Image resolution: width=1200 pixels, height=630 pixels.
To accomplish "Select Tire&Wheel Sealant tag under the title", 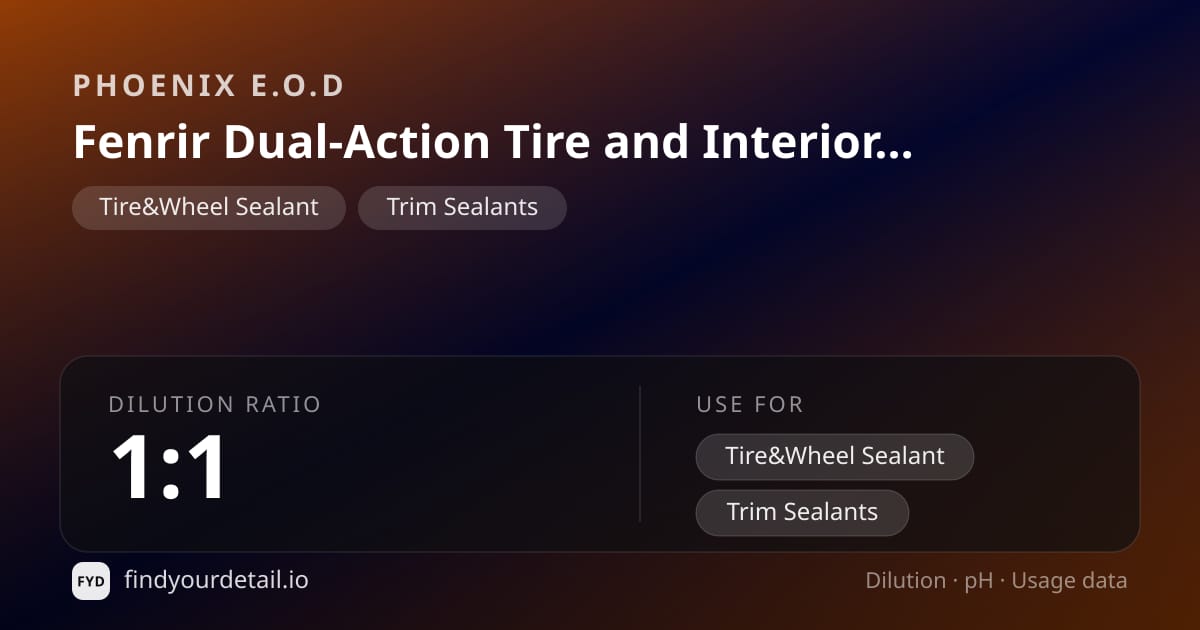I will pyautogui.click(x=209, y=207).
